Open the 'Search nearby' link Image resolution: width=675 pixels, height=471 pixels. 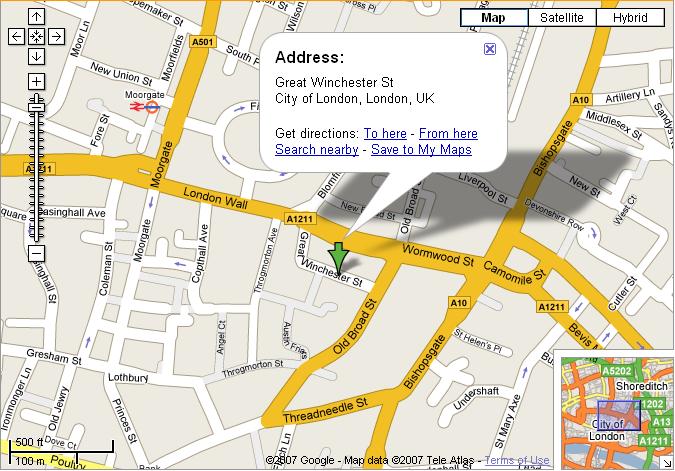(317, 149)
